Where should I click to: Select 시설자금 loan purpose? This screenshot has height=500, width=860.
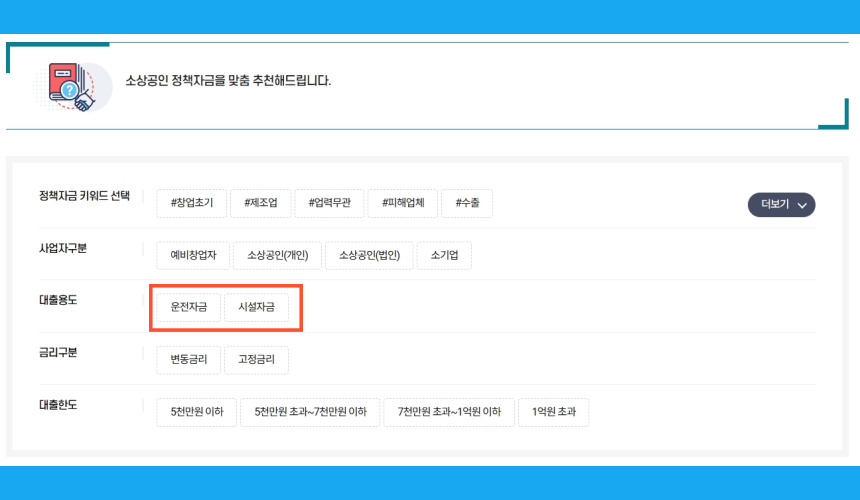[x=256, y=307]
